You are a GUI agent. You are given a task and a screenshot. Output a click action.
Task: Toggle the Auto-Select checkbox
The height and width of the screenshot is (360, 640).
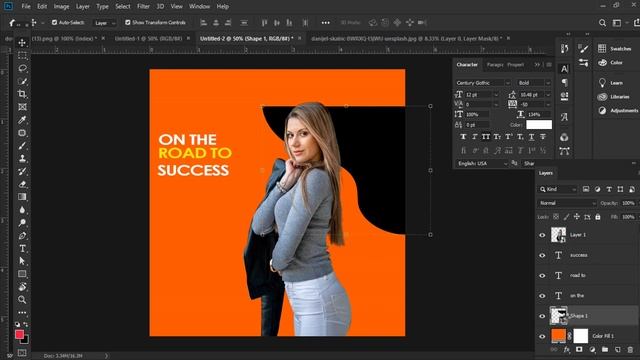(54, 22)
